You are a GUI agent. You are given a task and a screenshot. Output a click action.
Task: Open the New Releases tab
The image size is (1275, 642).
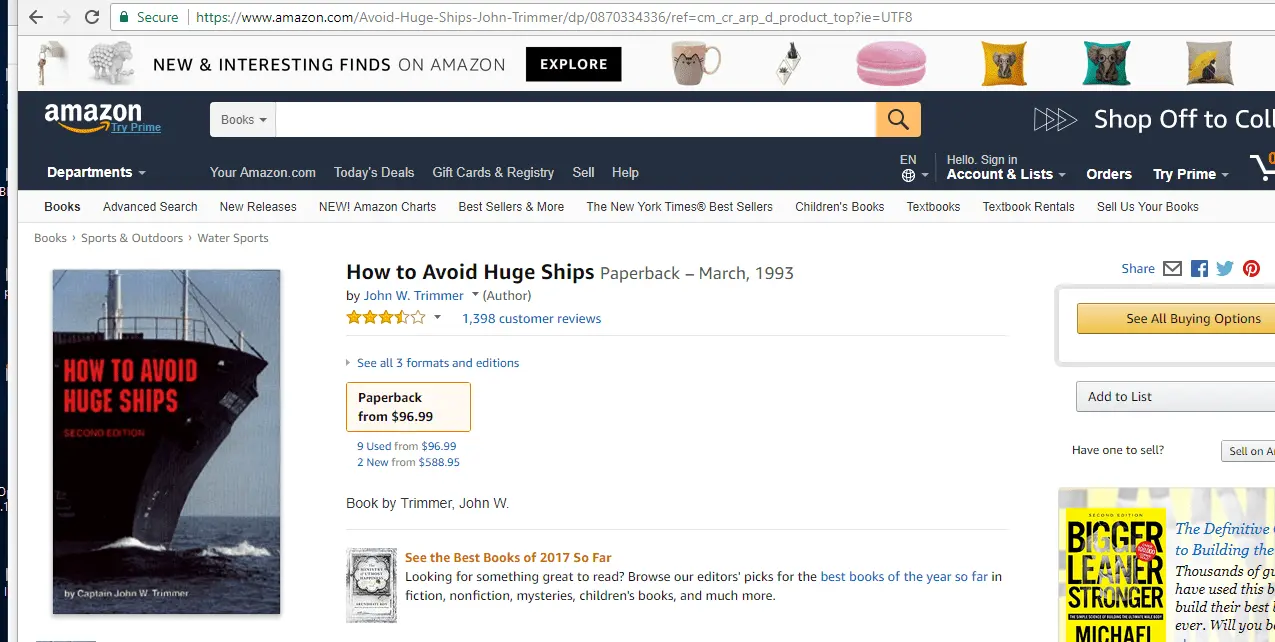[258, 207]
